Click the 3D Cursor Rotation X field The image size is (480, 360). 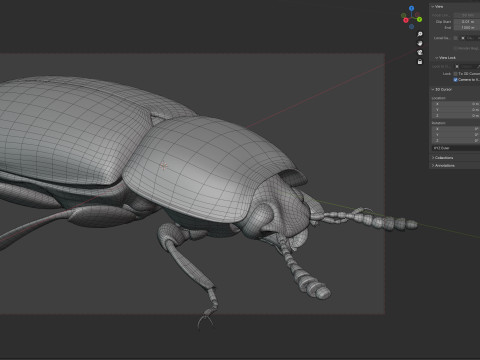point(456,129)
